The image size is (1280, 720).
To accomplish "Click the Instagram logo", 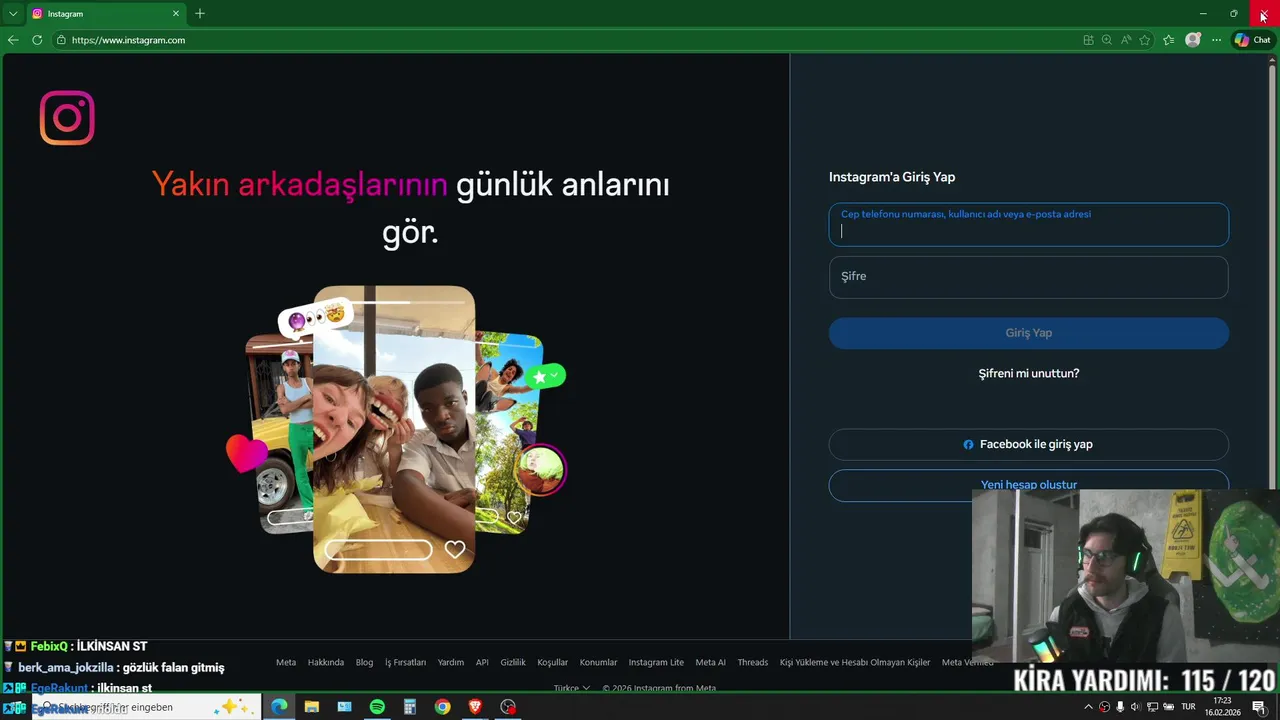I will tap(67, 118).
